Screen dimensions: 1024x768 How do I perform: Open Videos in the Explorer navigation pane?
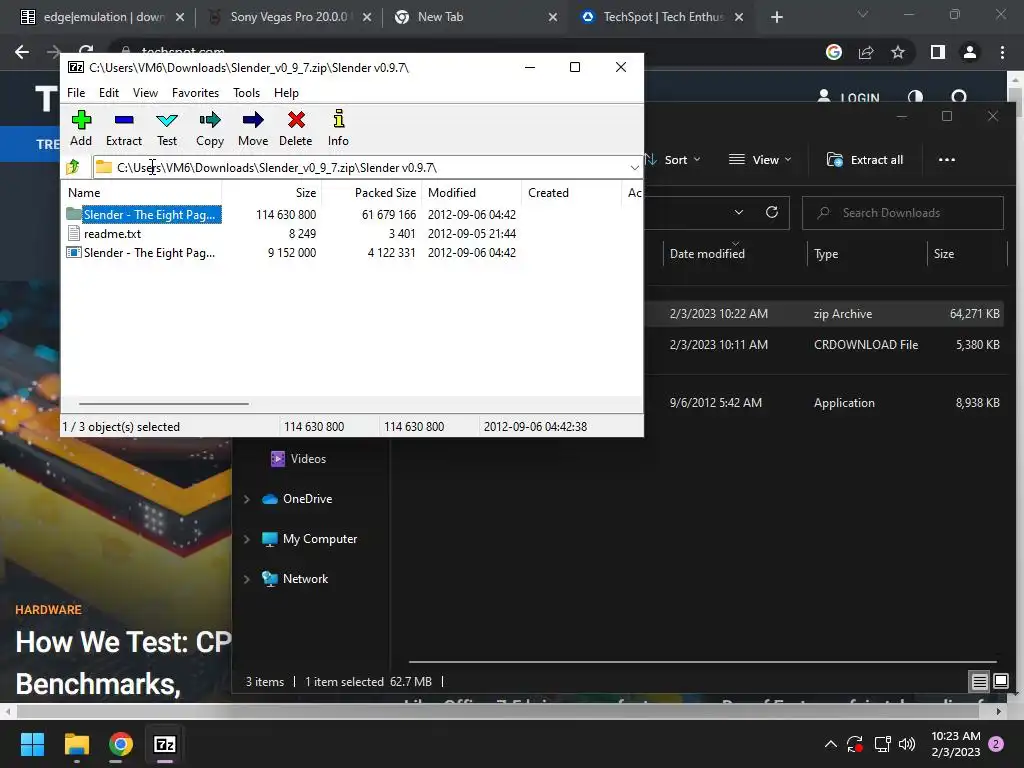pos(298,459)
